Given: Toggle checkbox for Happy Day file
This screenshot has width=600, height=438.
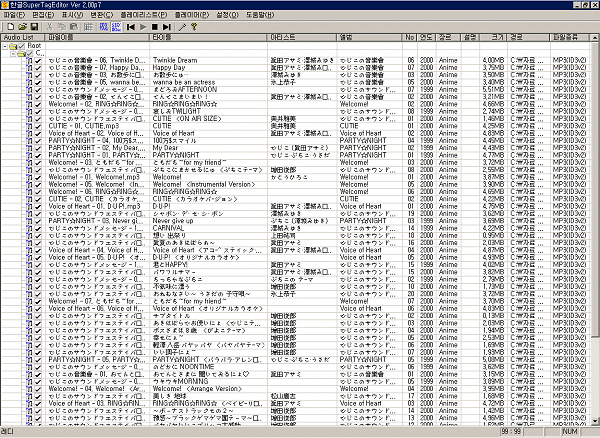Looking at the screenshot, I should point(36,67).
